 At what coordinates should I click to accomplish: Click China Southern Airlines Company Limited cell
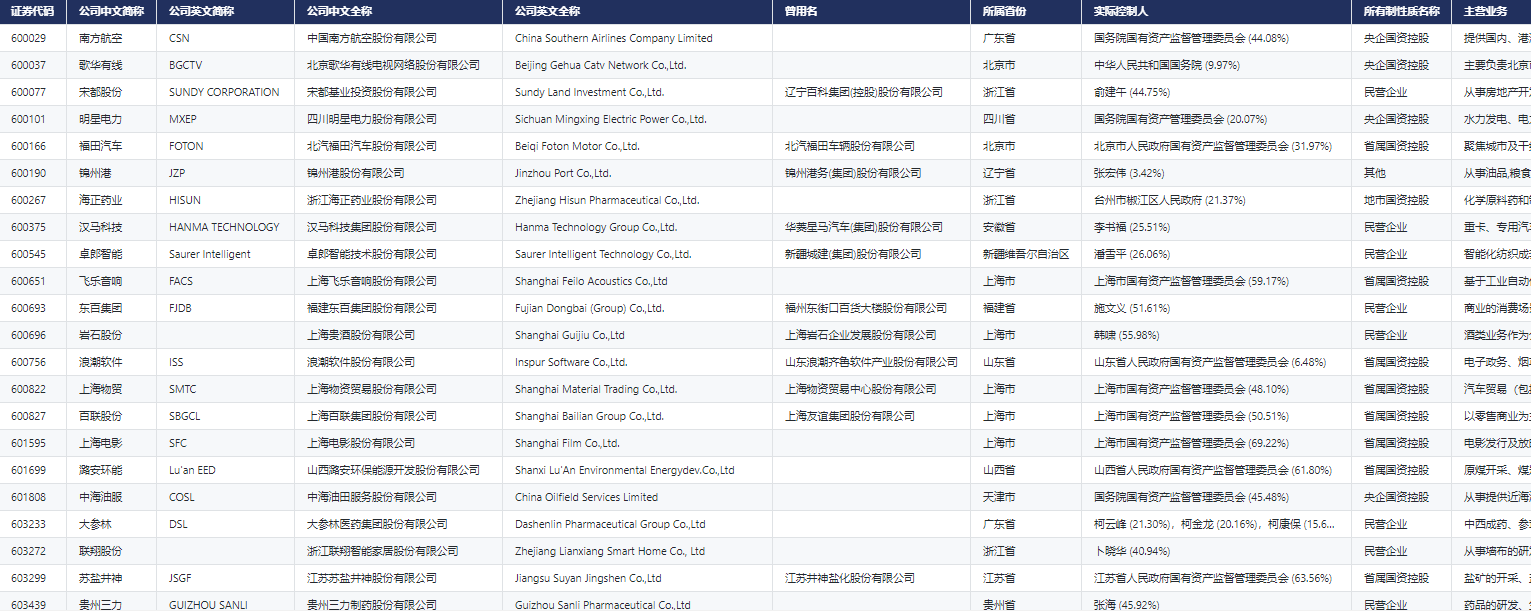point(638,38)
